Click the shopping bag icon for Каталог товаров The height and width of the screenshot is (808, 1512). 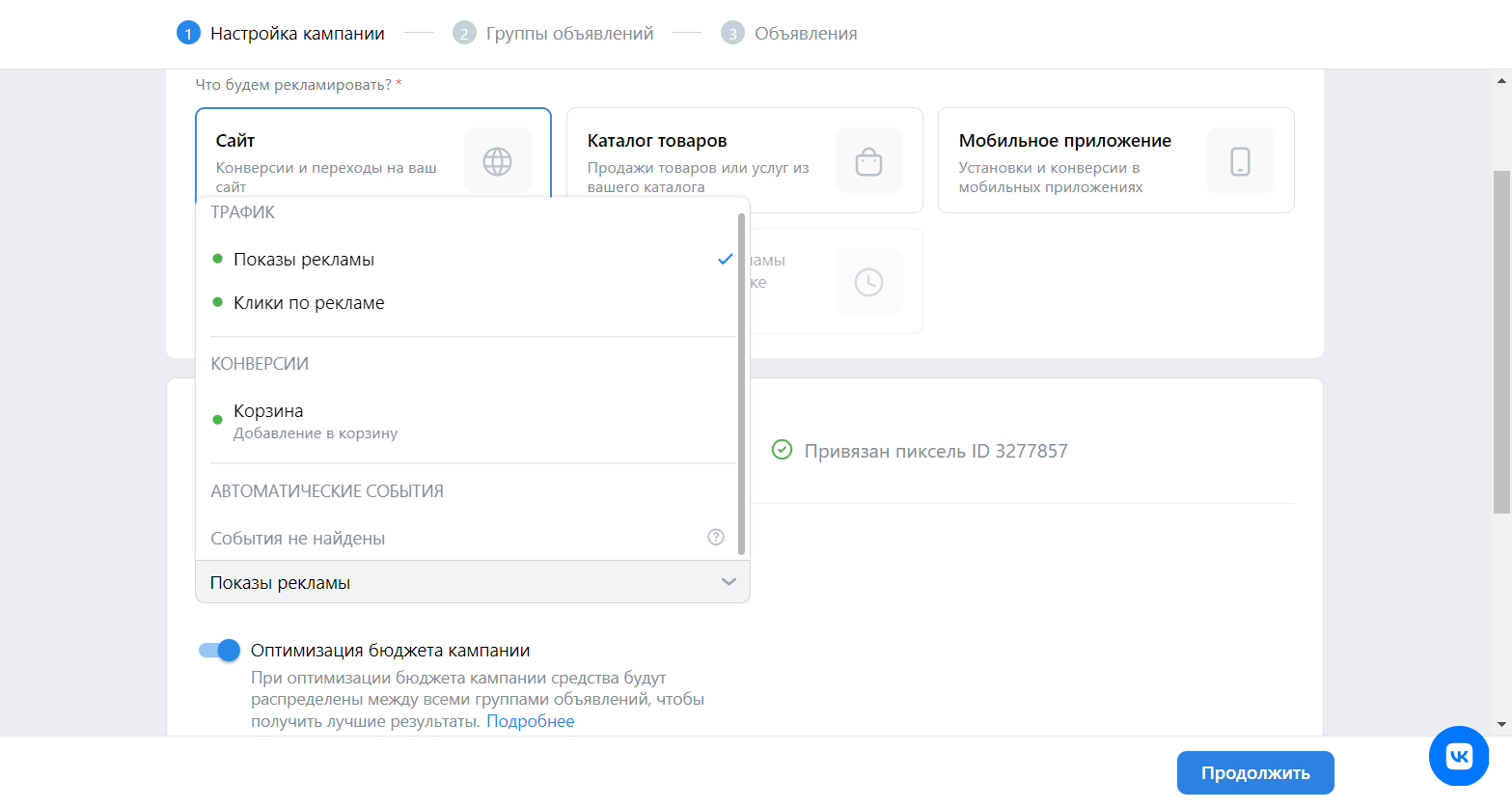coord(868,161)
